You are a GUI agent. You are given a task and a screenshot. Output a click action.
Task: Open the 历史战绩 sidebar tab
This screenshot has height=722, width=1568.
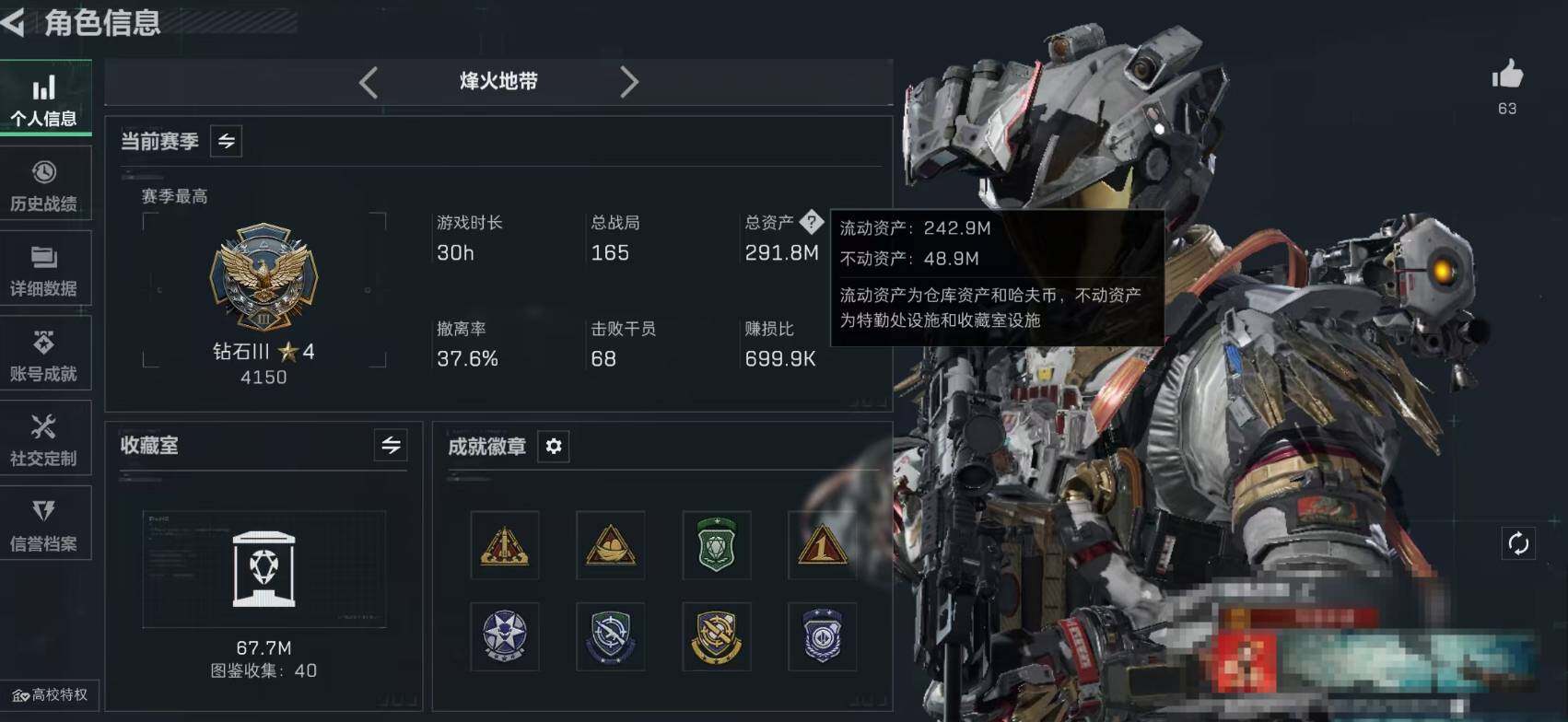pyautogui.click(x=44, y=186)
